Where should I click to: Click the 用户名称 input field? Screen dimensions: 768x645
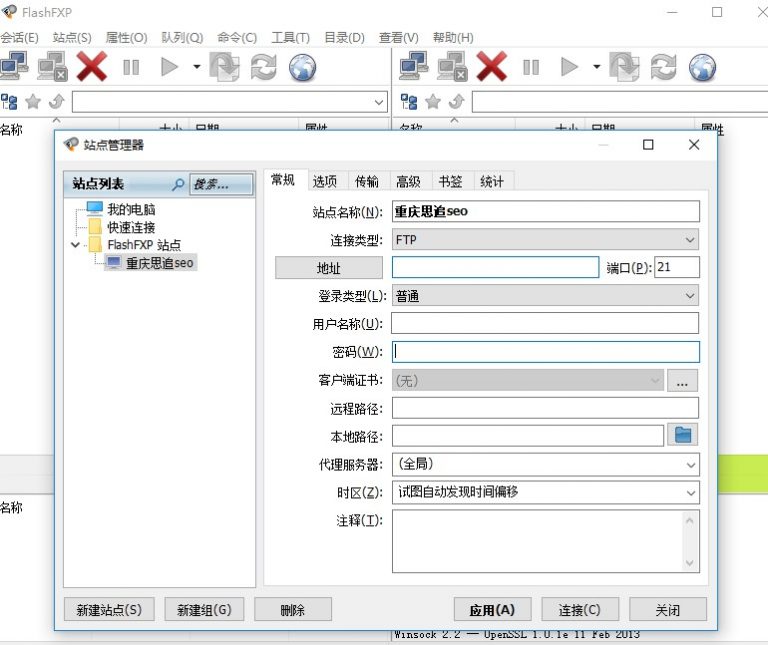point(545,323)
